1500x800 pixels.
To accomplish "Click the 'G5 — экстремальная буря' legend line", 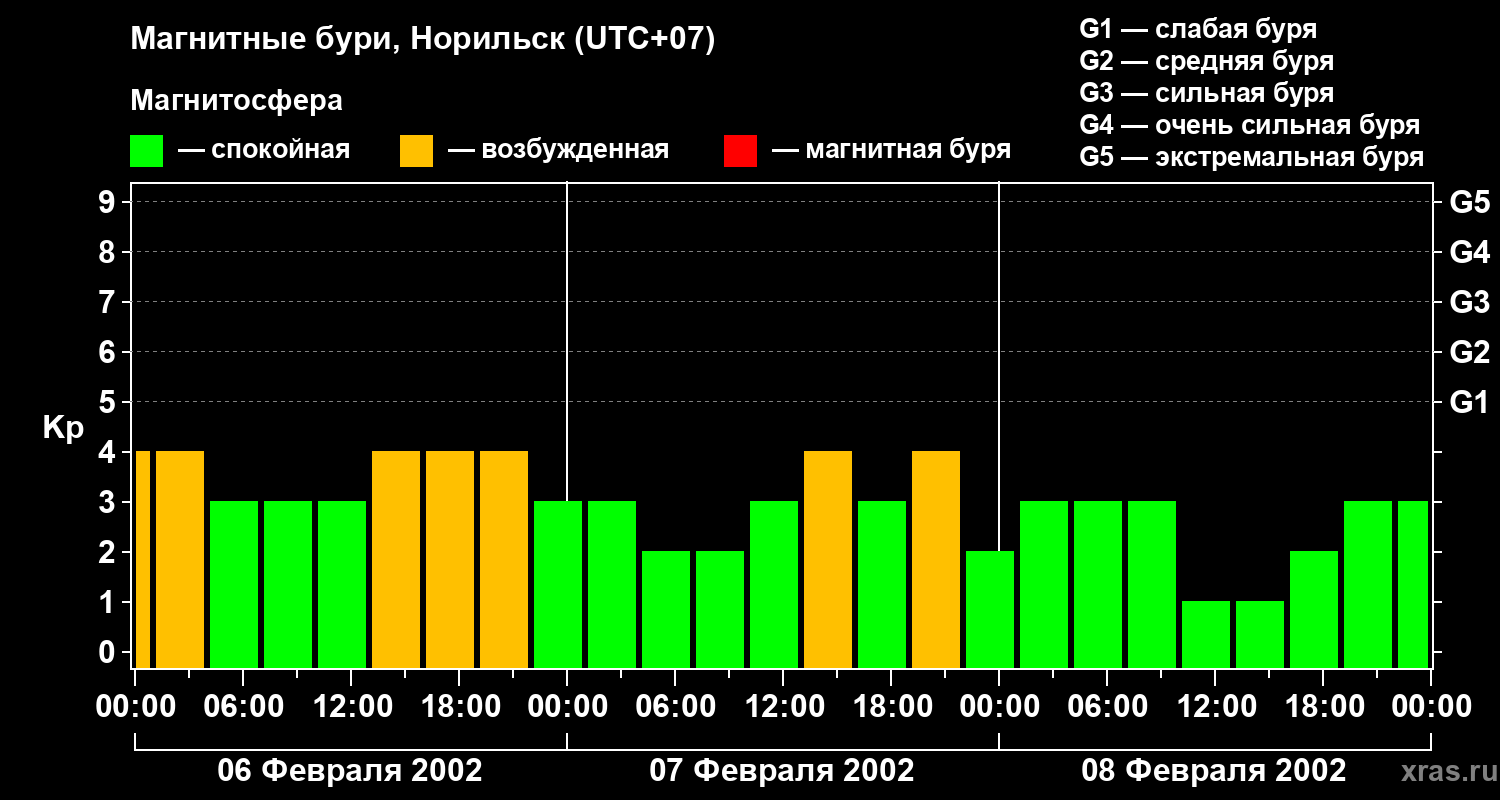I will [1251, 157].
